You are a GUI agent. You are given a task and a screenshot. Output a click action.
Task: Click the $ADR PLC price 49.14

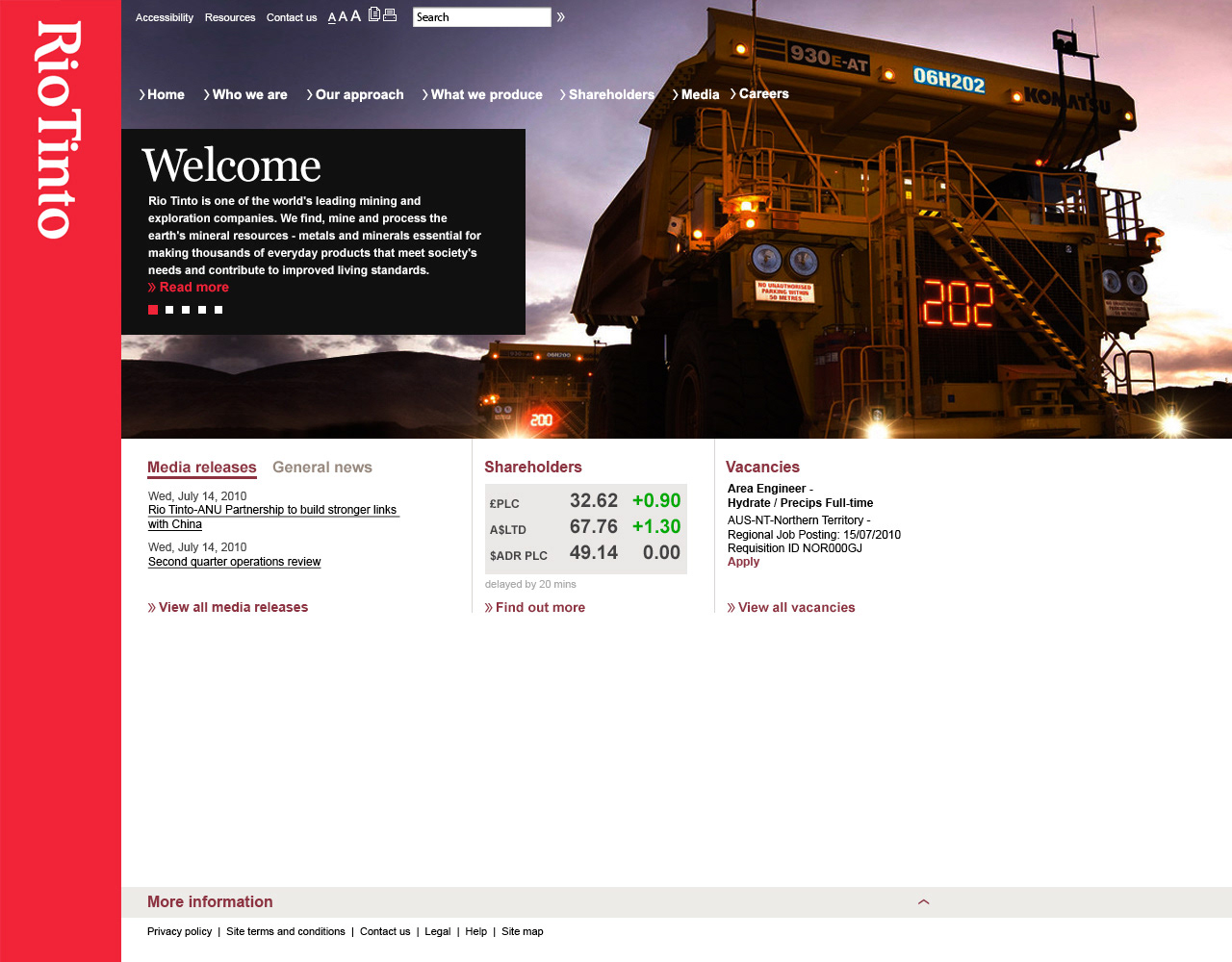[594, 552]
